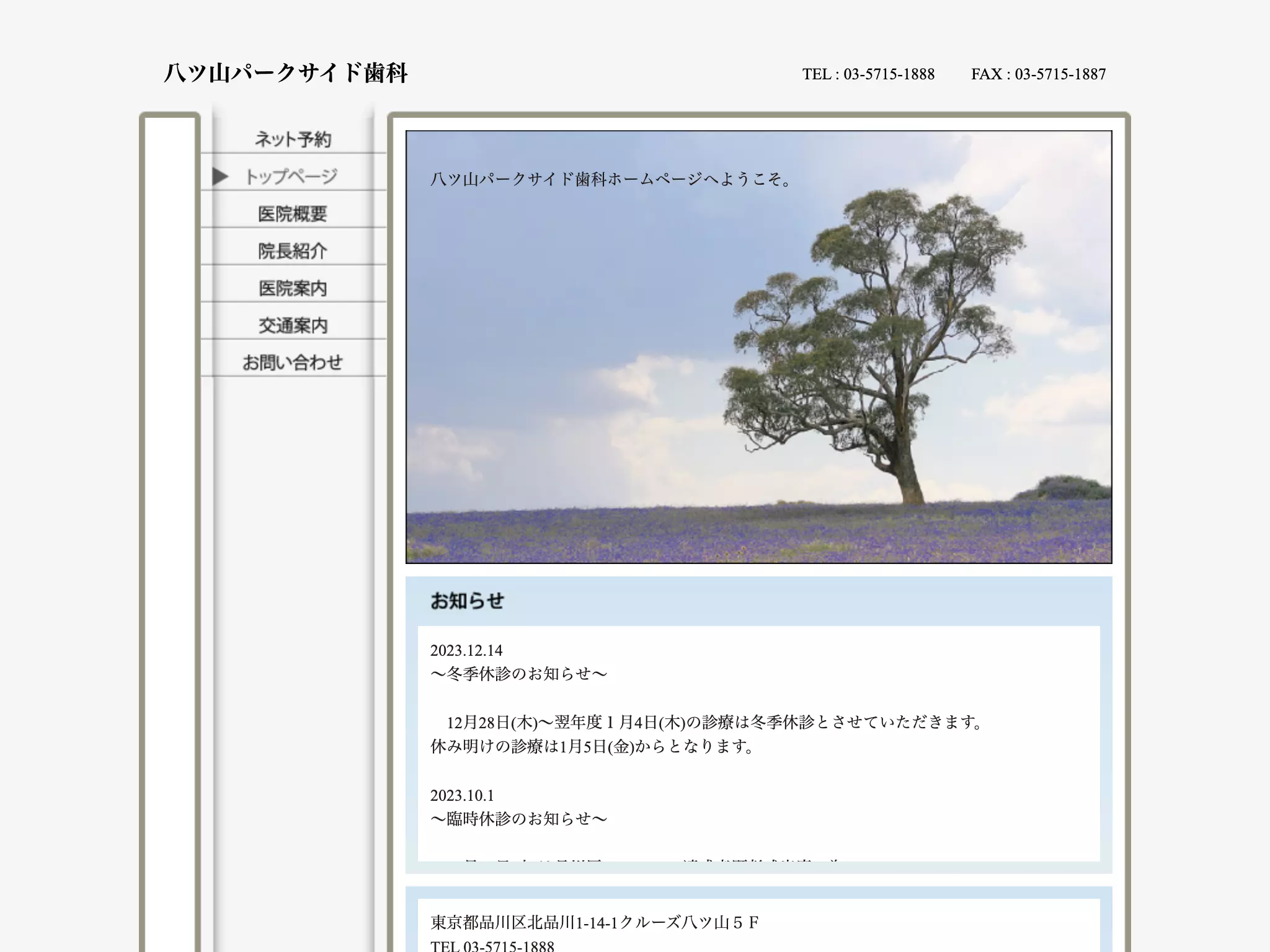
Task: Click the TEL : 03-5715-1888 header text
Action: [x=868, y=74]
